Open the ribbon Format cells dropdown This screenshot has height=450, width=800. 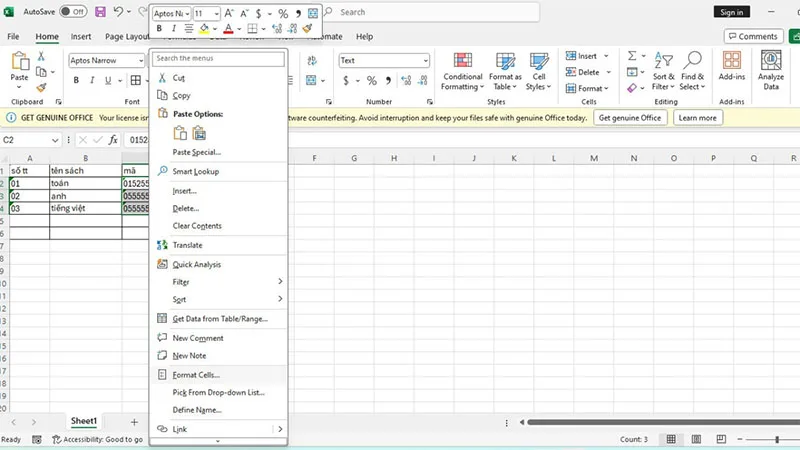point(587,88)
